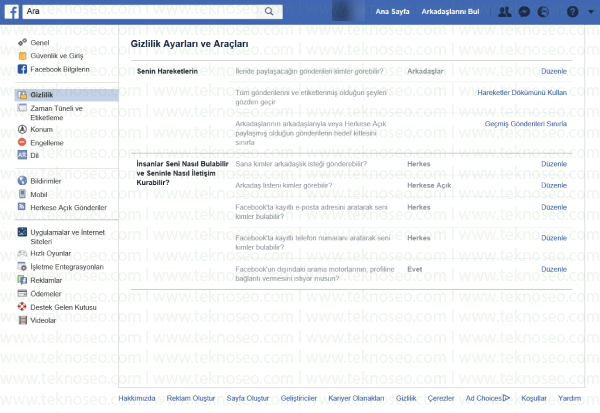The height and width of the screenshot is (413, 600).
Task: Click the Bildirimler globe icon
Action: point(23,181)
